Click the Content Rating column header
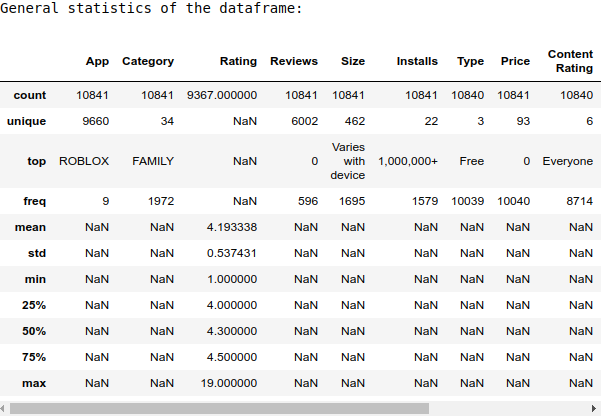The height and width of the screenshot is (418, 603). click(571, 61)
